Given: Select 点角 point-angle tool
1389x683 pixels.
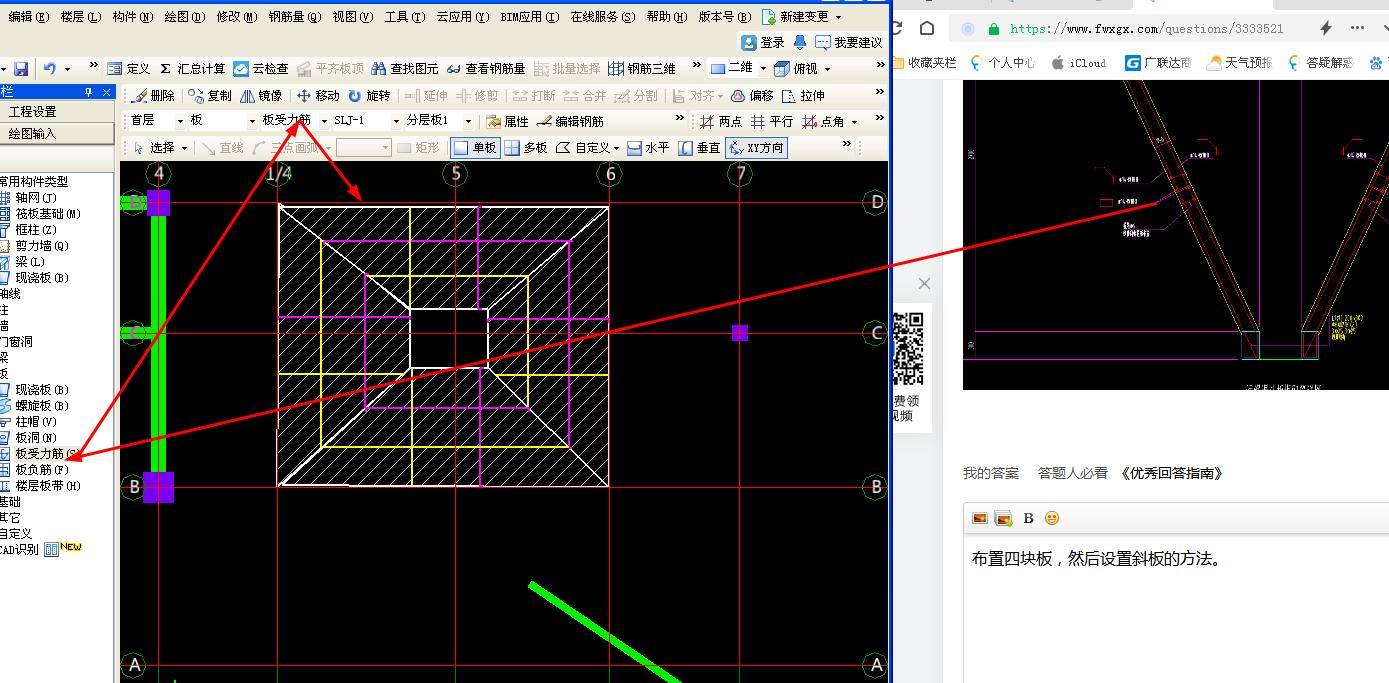Looking at the screenshot, I should point(824,121).
